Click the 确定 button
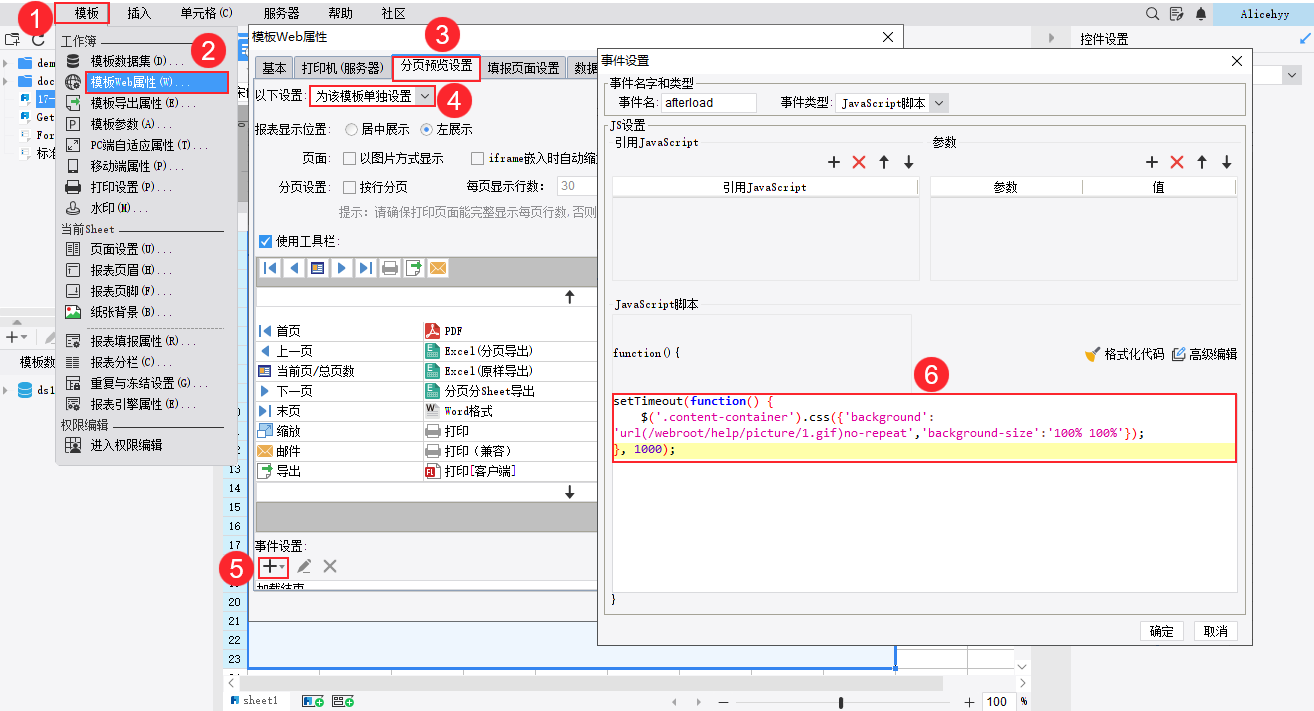Viewport: 1314px width, 711px height. [x=1162, y=631]
